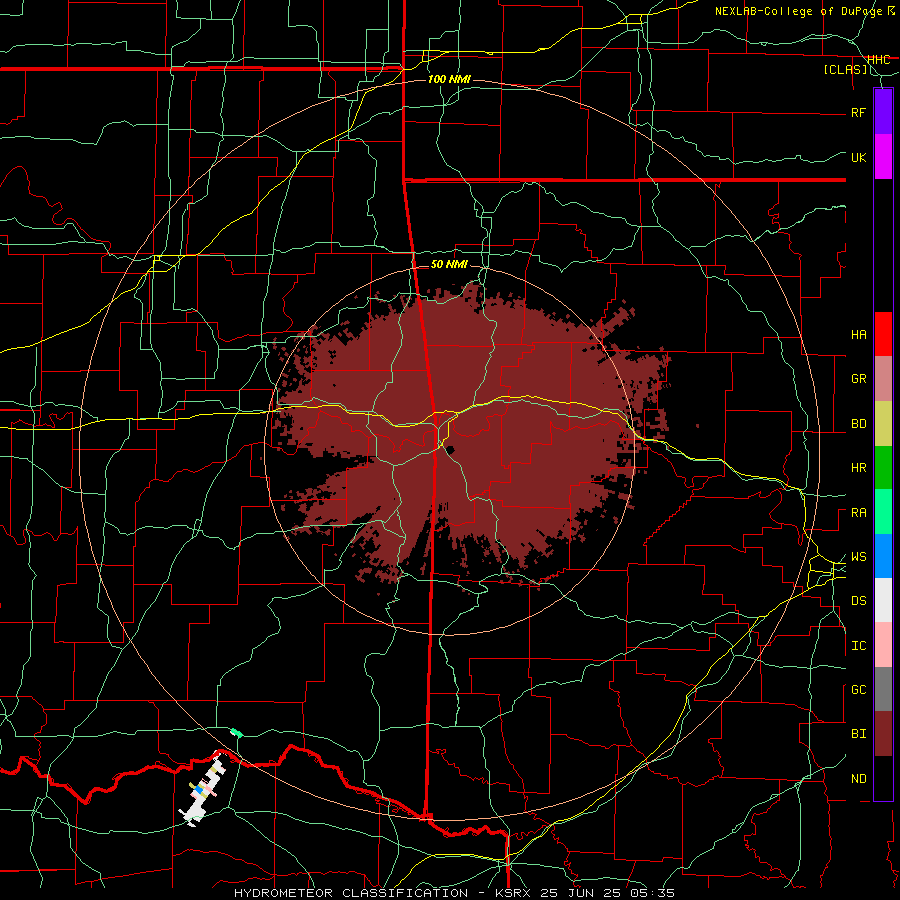Click the 100 NMI range ring label
This screenshot has height=900, width=900.
pyautogui.click(x=449, y=79)
